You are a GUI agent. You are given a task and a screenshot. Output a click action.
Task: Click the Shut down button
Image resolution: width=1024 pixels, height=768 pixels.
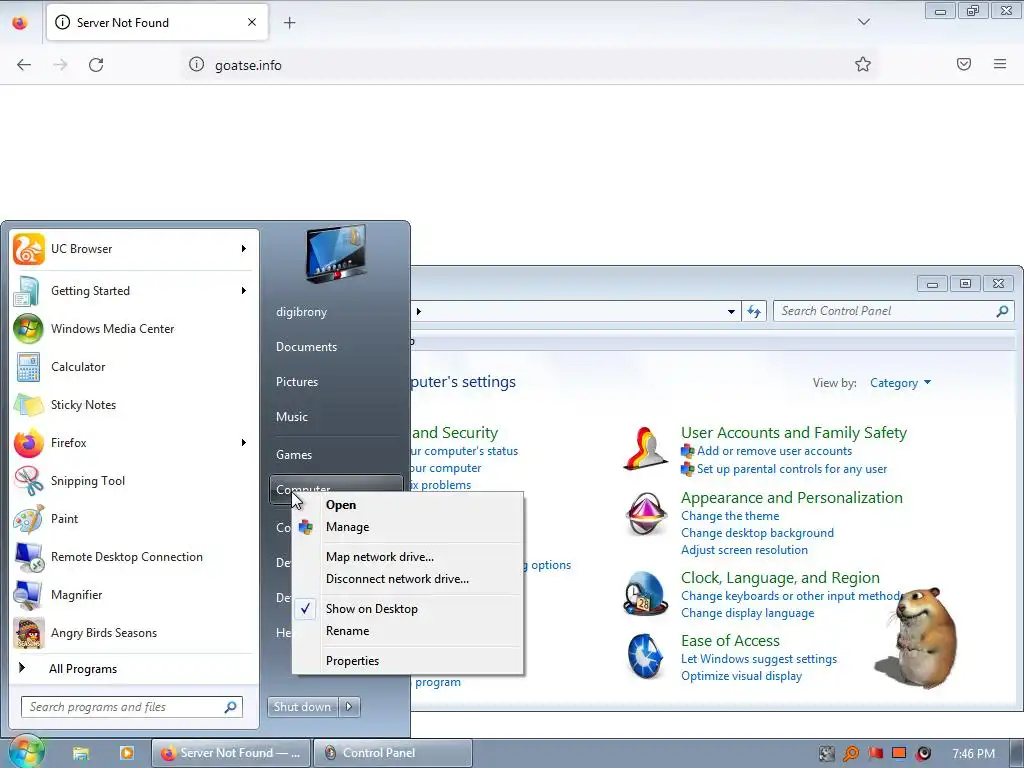coord(303,707)
